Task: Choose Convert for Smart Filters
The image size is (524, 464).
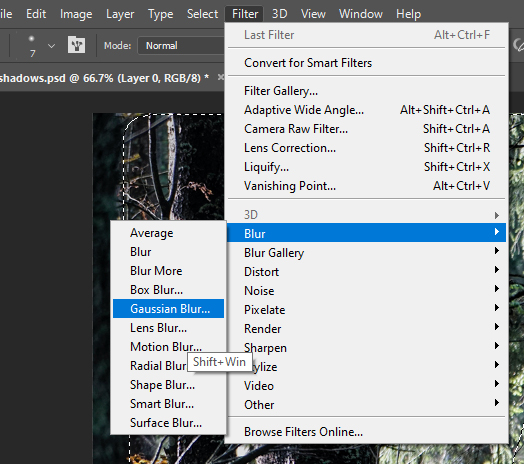Action: point(367,63)
